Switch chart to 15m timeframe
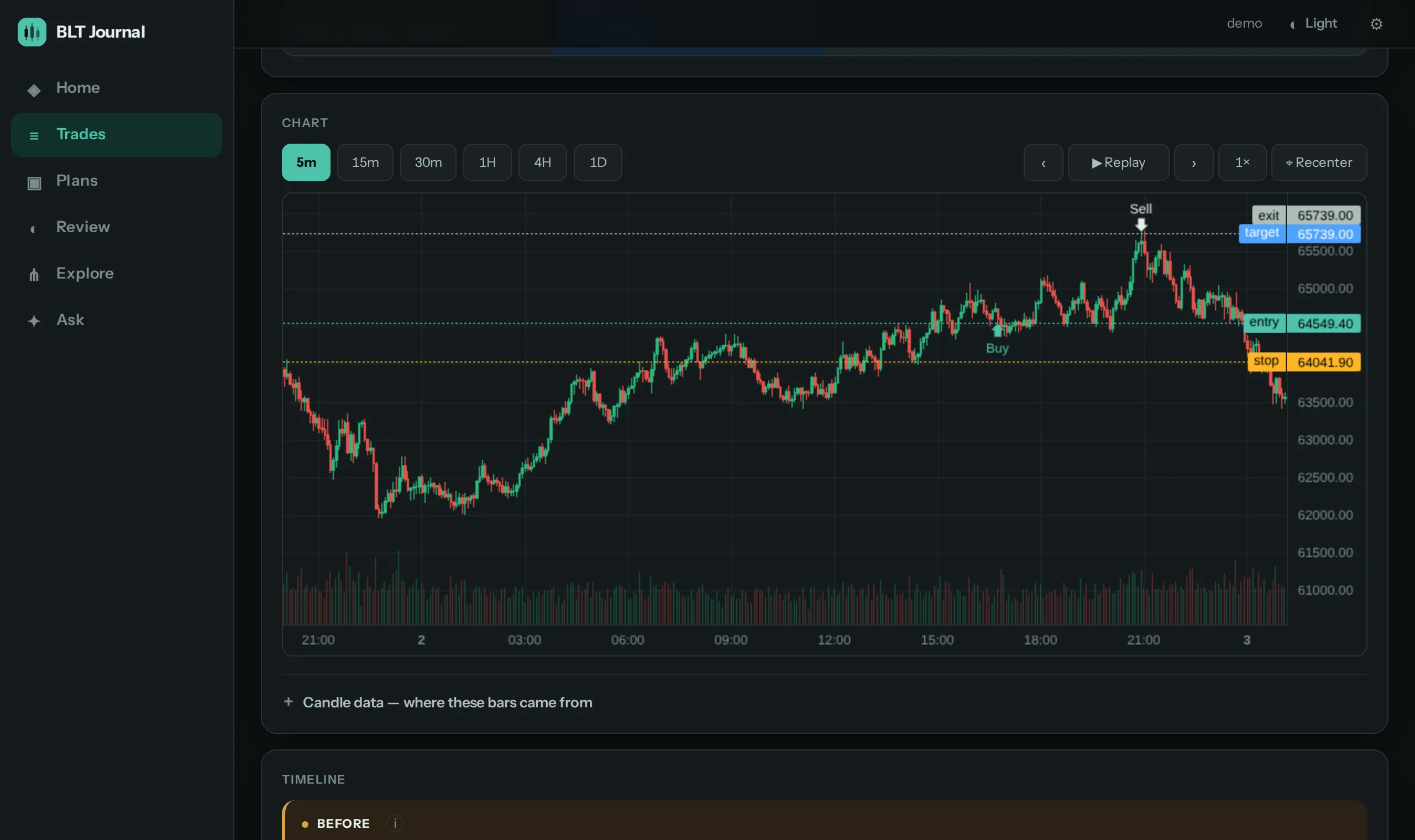Image resolution: width=1415 pixels, height=840 pixels. pyautogui.click(x=365, y=162)
